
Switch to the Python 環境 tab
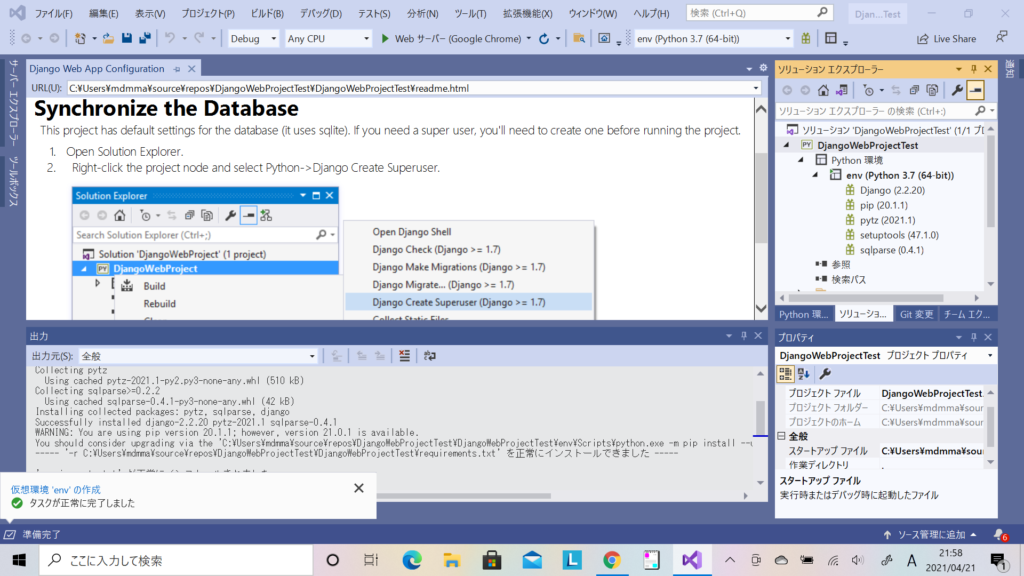point(804,314)
